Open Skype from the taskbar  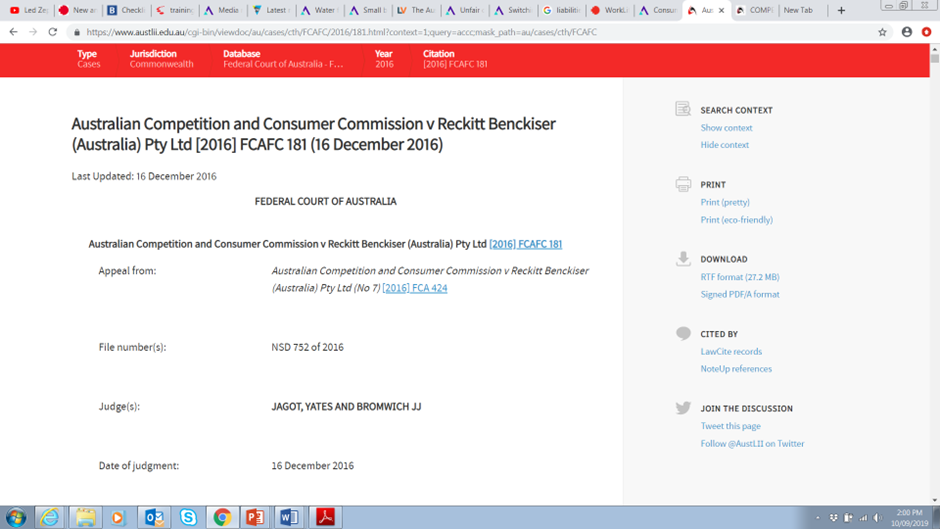click(188, 517)
